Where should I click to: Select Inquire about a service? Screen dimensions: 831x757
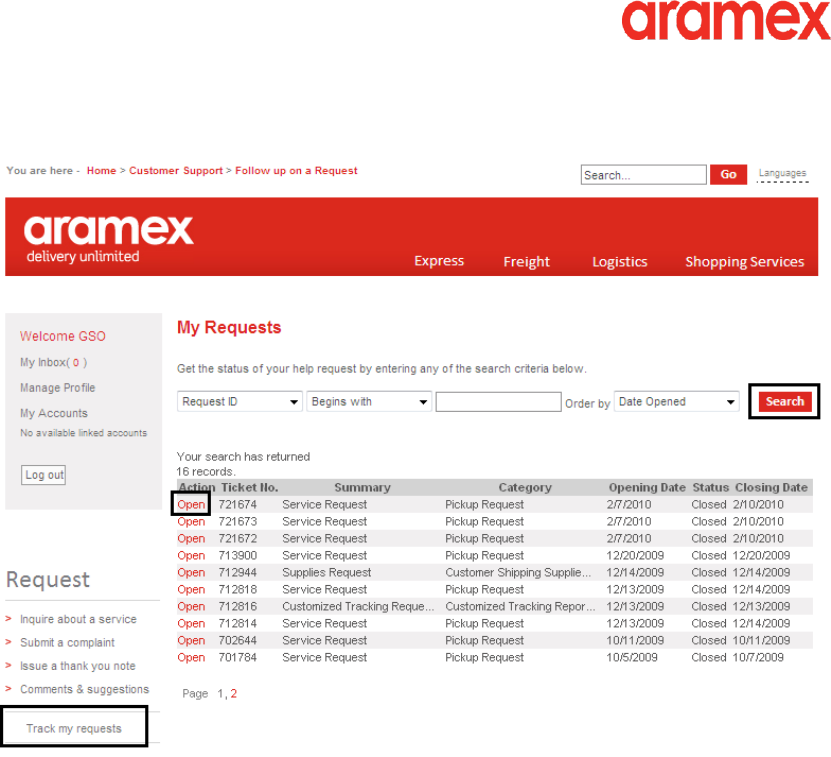click(x=78, y=619)
